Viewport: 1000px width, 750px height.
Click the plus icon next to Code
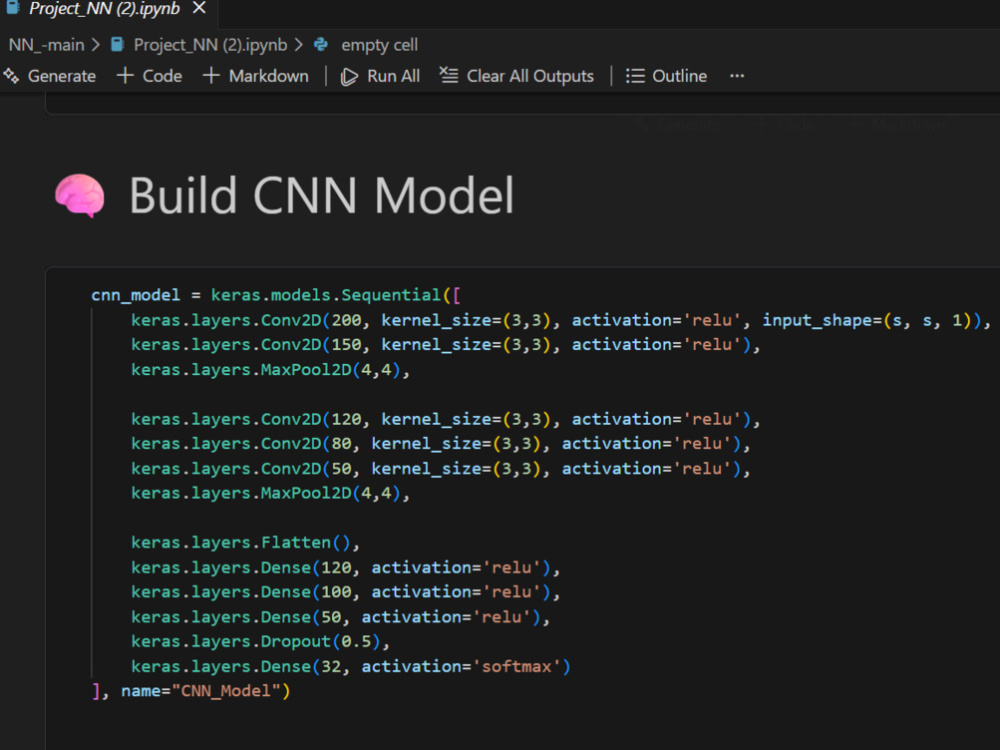tap(125, 76)
